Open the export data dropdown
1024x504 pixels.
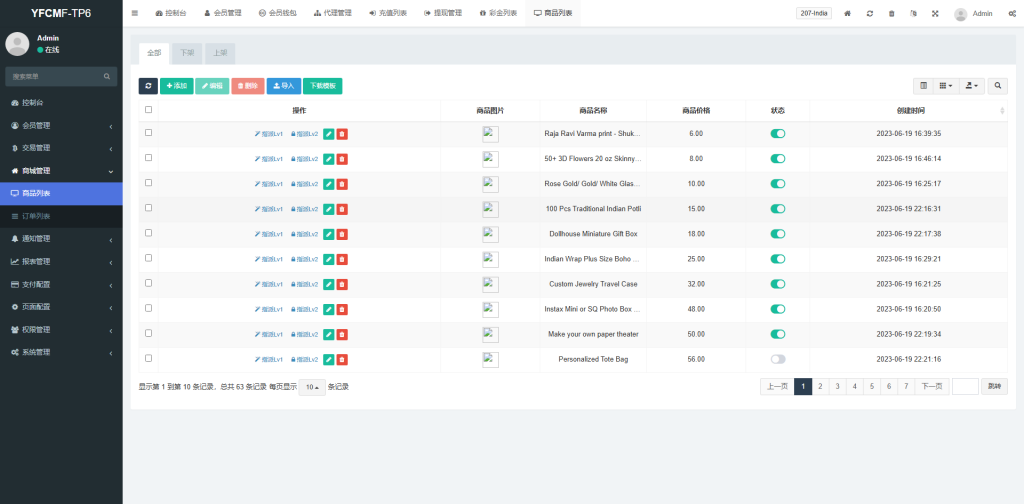point(970,86)
